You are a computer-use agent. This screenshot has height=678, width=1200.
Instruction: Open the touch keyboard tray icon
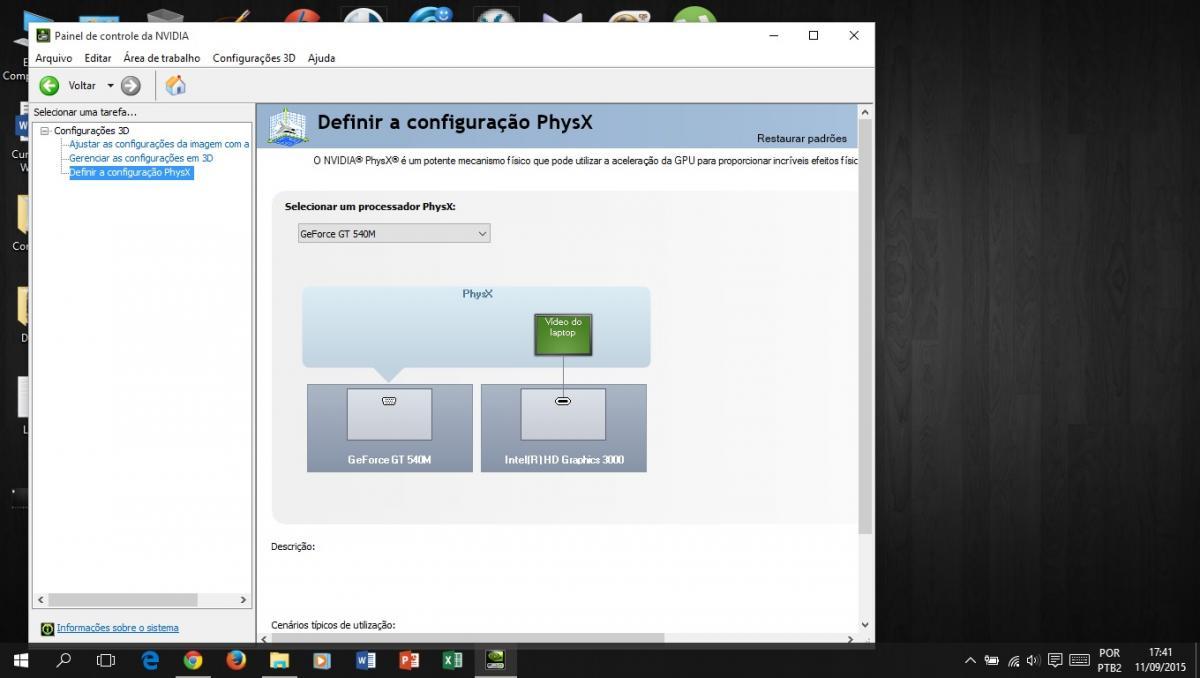coord(1079,661)
